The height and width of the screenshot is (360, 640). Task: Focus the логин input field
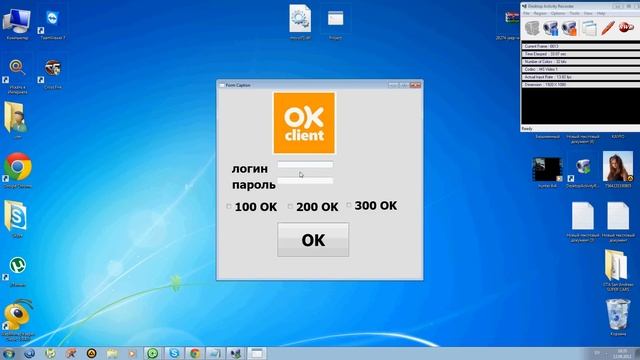[305, 164]
